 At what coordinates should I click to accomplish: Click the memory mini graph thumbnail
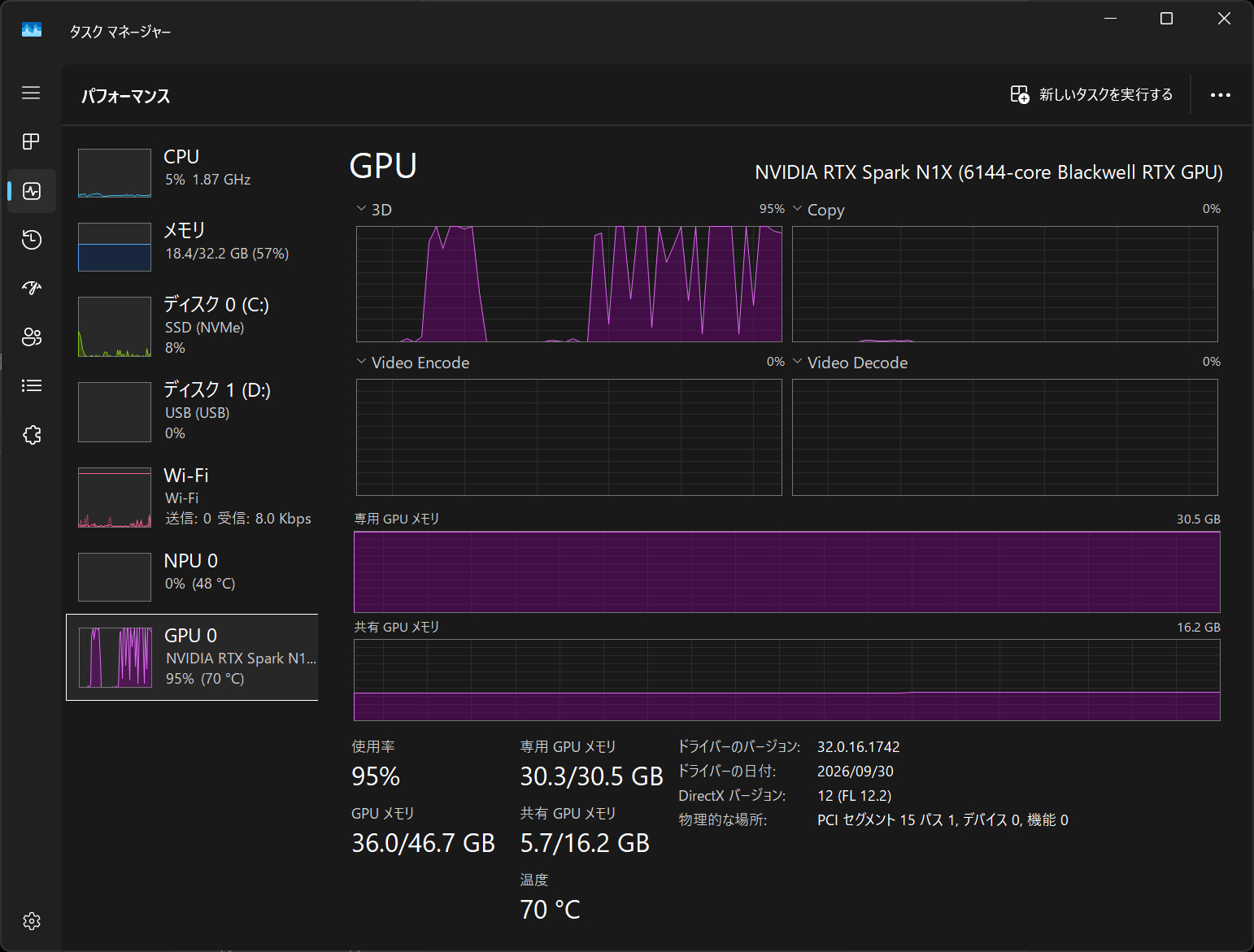pyautogui.click(x=115, y=247)
